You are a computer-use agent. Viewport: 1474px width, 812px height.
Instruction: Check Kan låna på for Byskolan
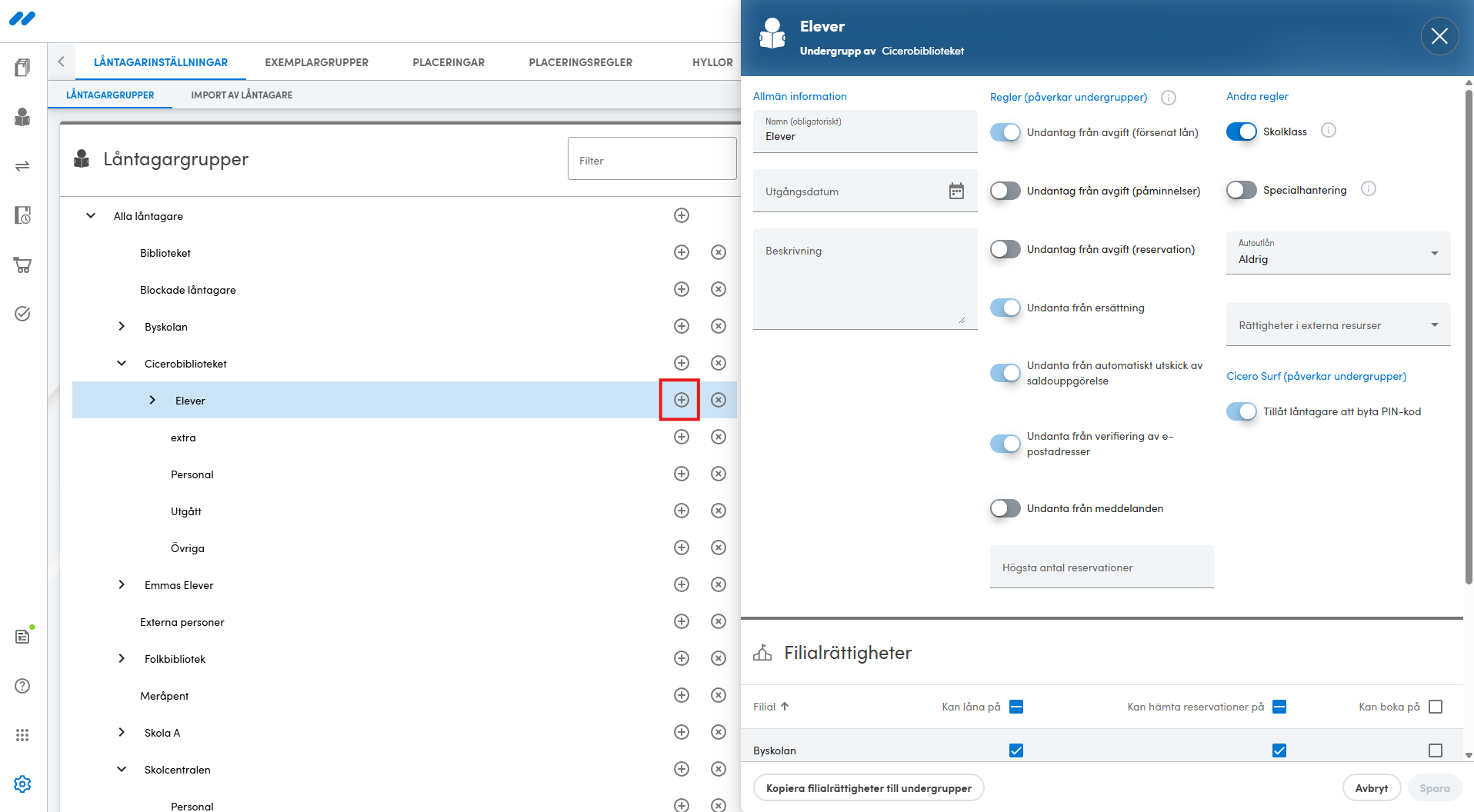(1016, 750)
